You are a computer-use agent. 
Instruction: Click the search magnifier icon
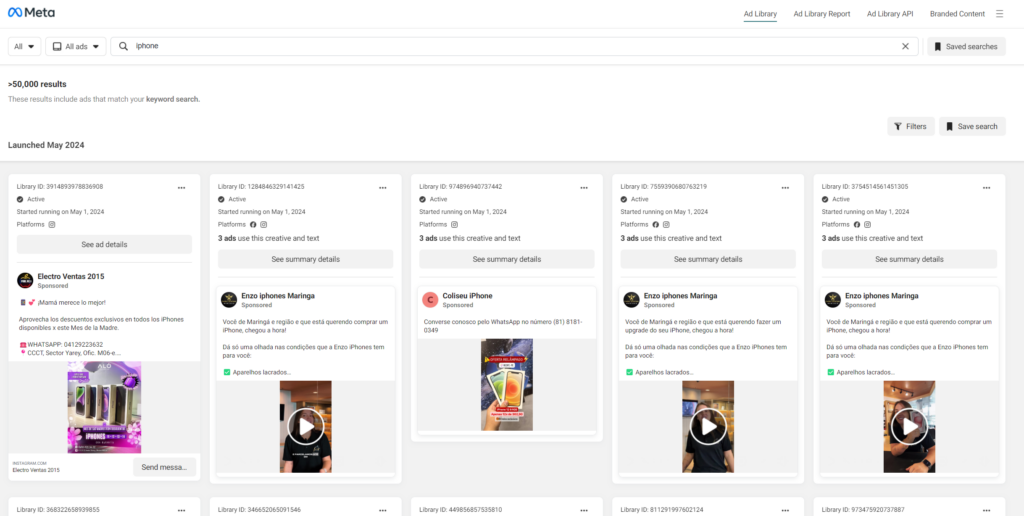pos(123,46)
